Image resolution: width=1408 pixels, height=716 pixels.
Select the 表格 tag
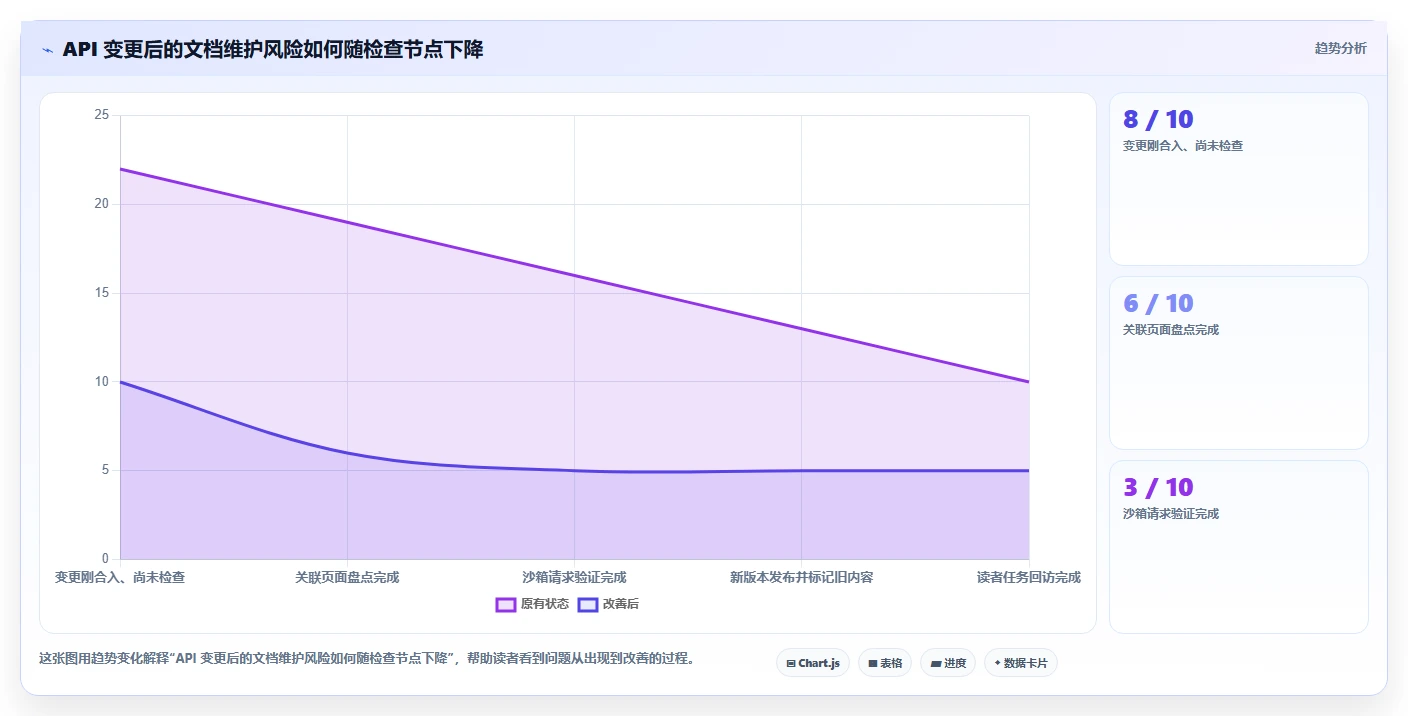coord(885,663)
